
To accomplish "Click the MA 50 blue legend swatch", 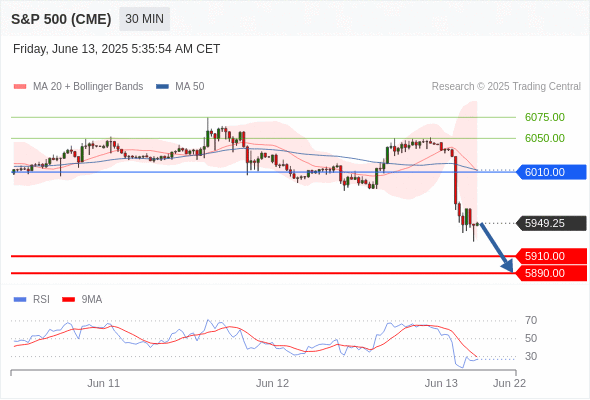I will tap(162, 87).
